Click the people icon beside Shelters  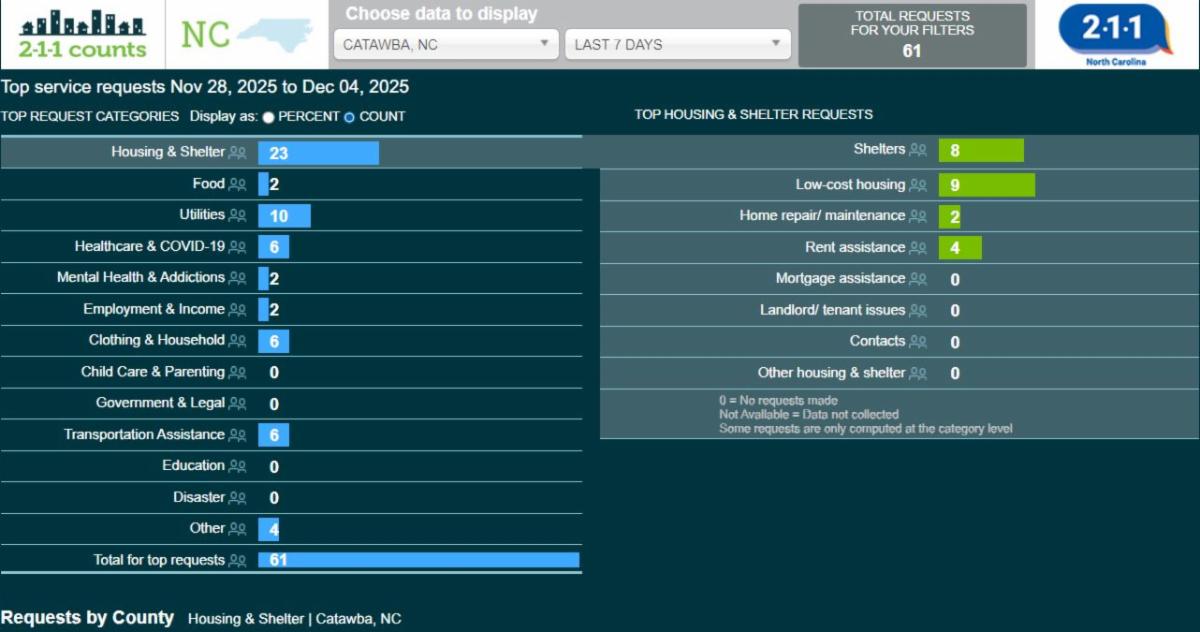[x=917, y=150]
